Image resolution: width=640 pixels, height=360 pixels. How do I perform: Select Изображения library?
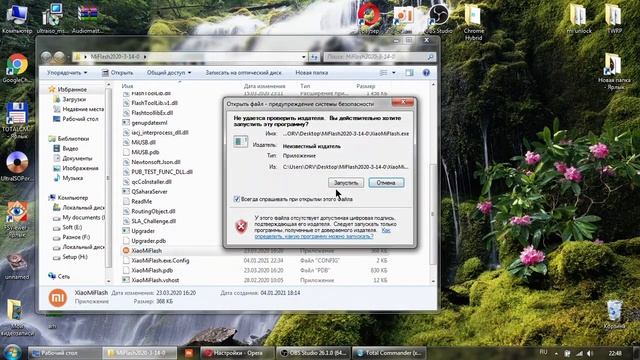coord(76,168)
